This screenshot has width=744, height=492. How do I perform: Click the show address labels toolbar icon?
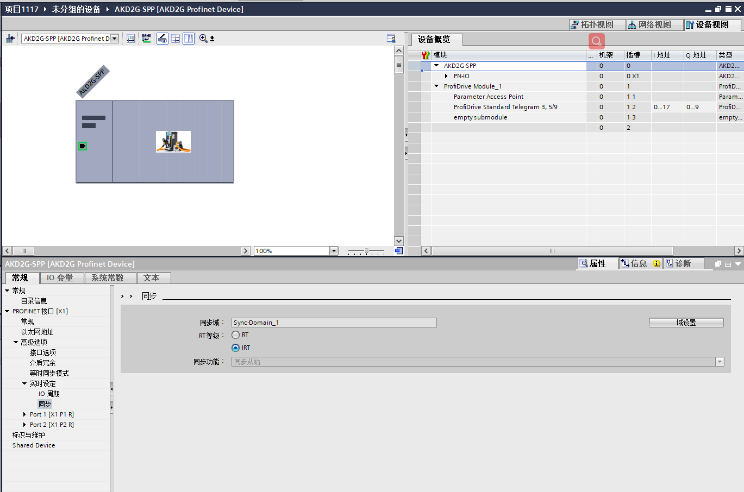(131, 38)
